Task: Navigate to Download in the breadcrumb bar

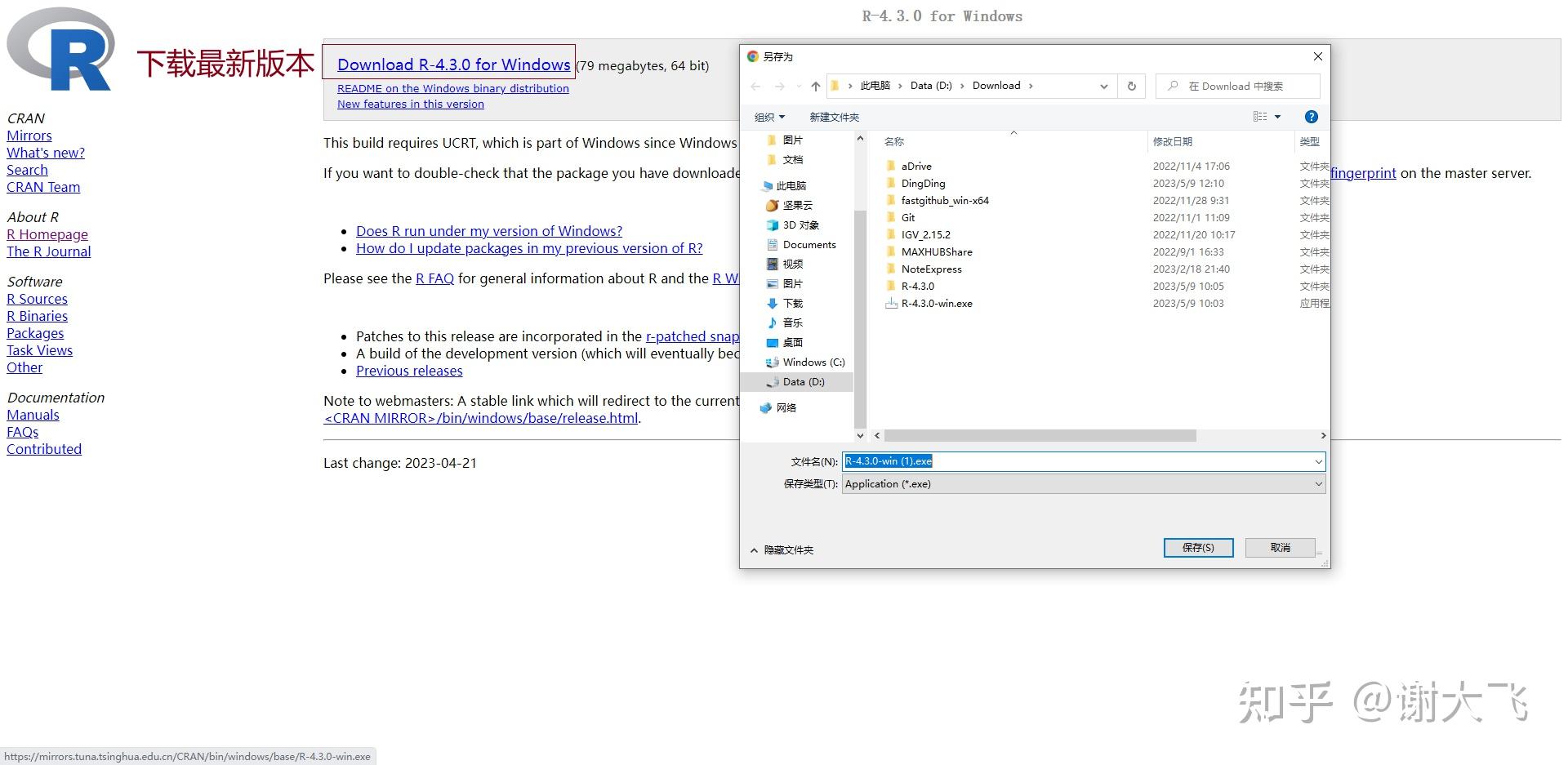Action: [996, 85]
